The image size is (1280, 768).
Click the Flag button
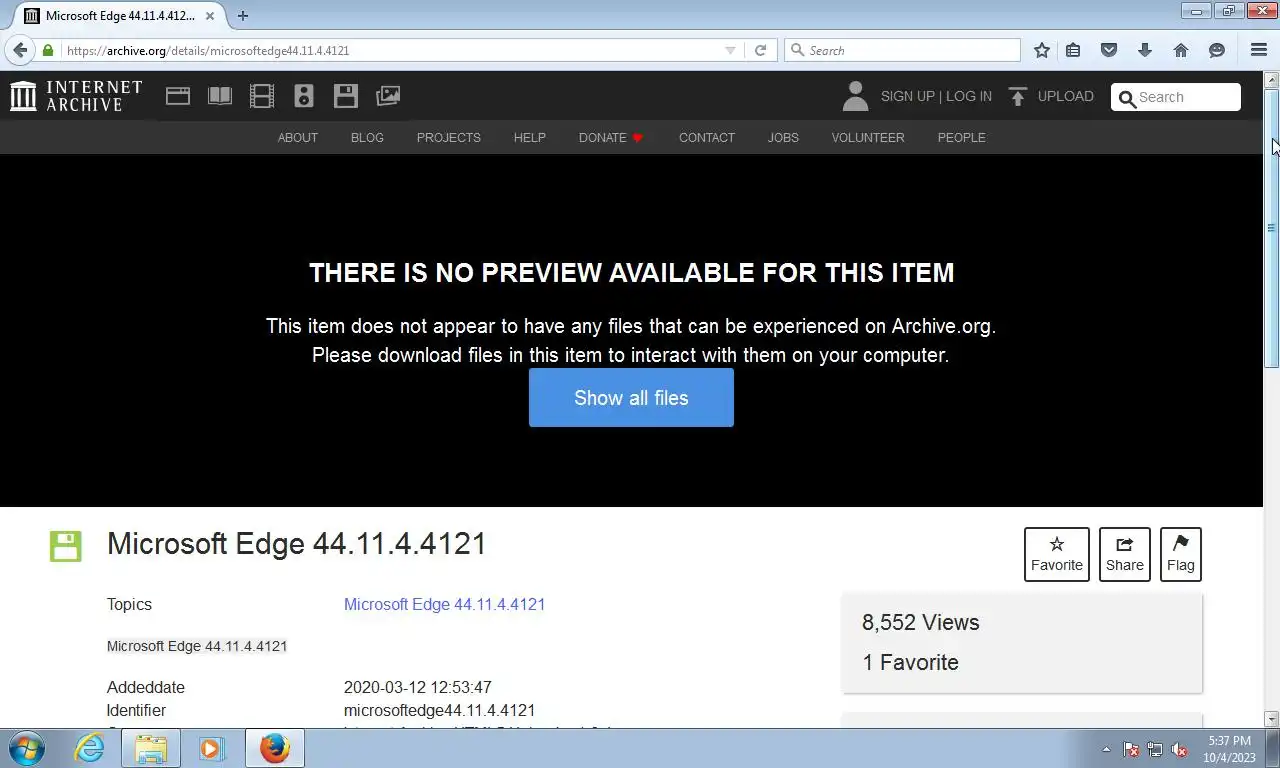click(x=1181, y=554)
